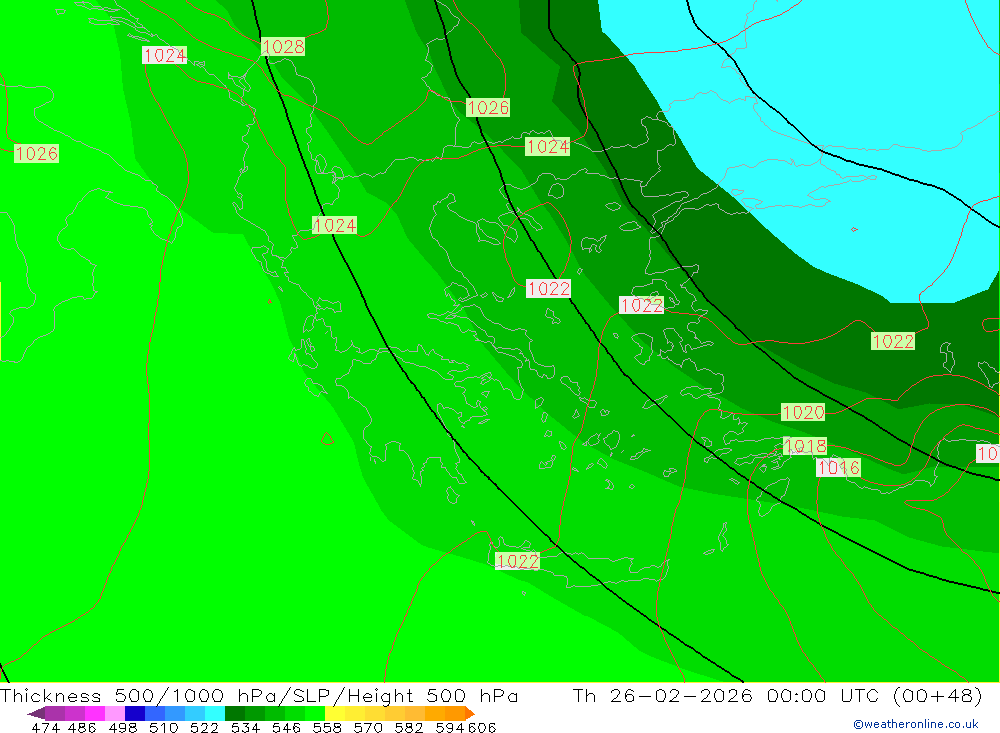Select the 558 legend value
Screen dimensions: 1000x733
[x=327, y=728]
